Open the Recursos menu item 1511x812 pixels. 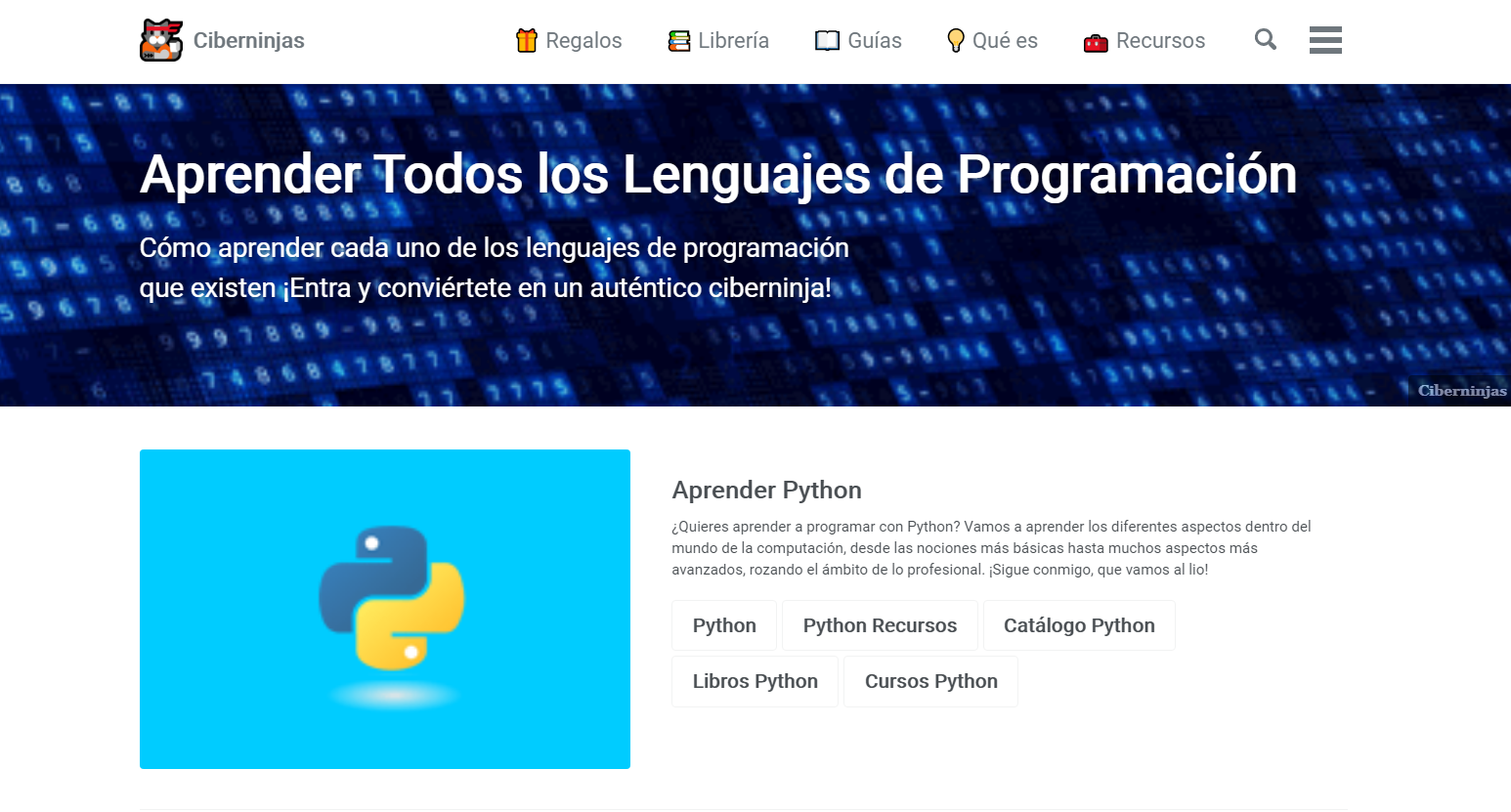coord(1160,40)
